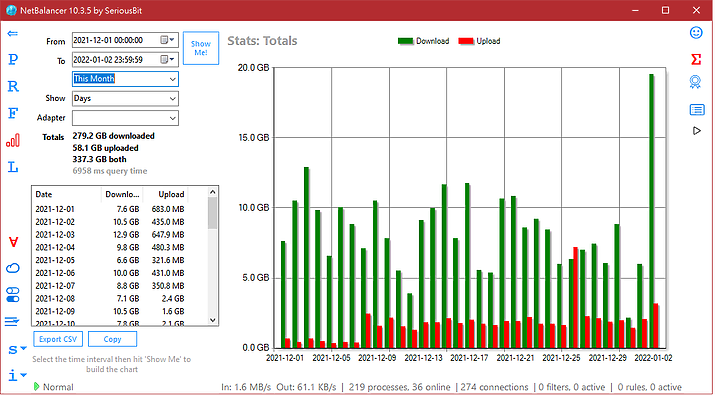
Task: Click the tallest green download bar for 2022-01-02
Action: click(x=652, y=211)
